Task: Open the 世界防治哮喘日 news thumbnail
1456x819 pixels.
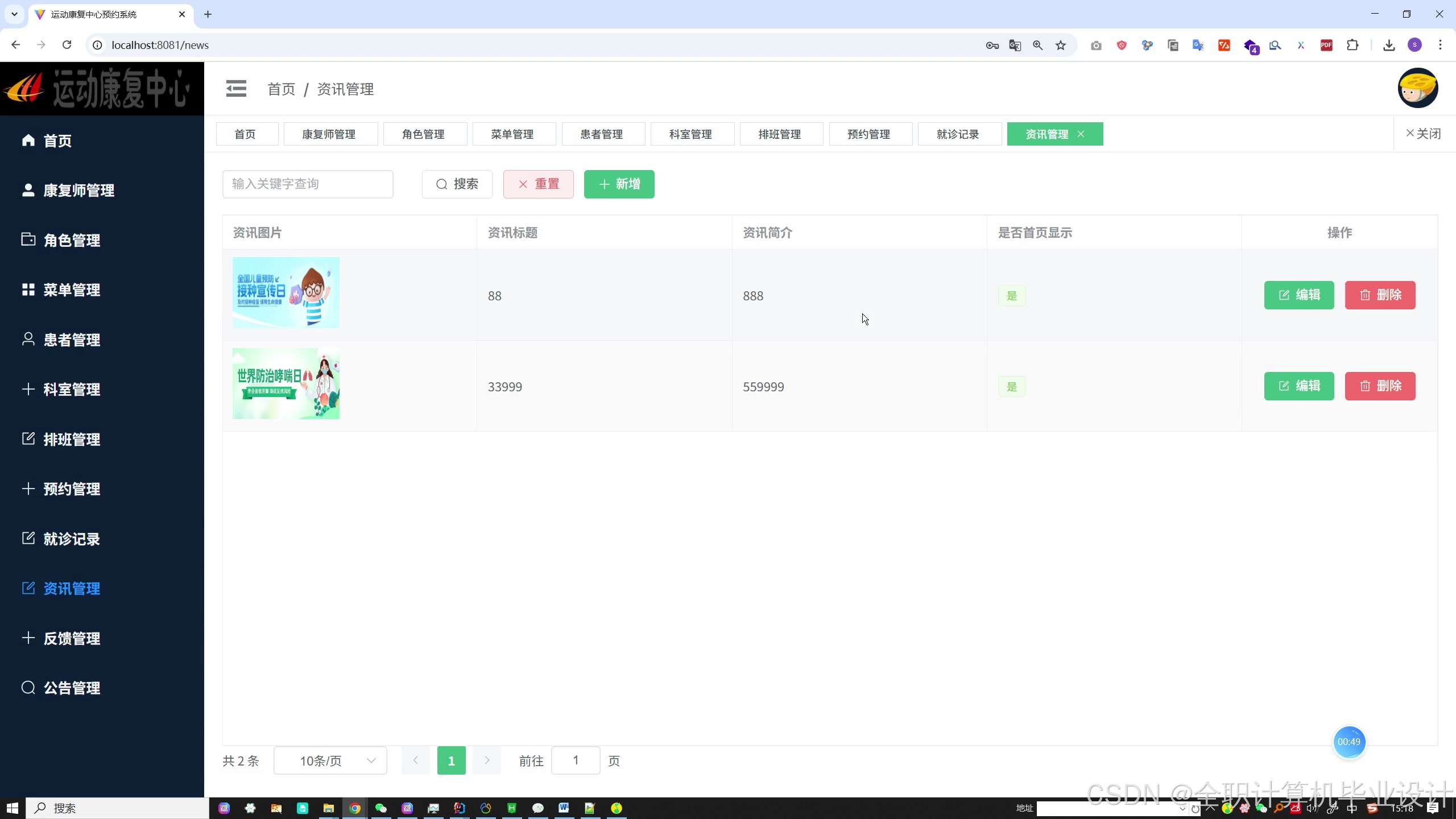Action: [286, 384]
